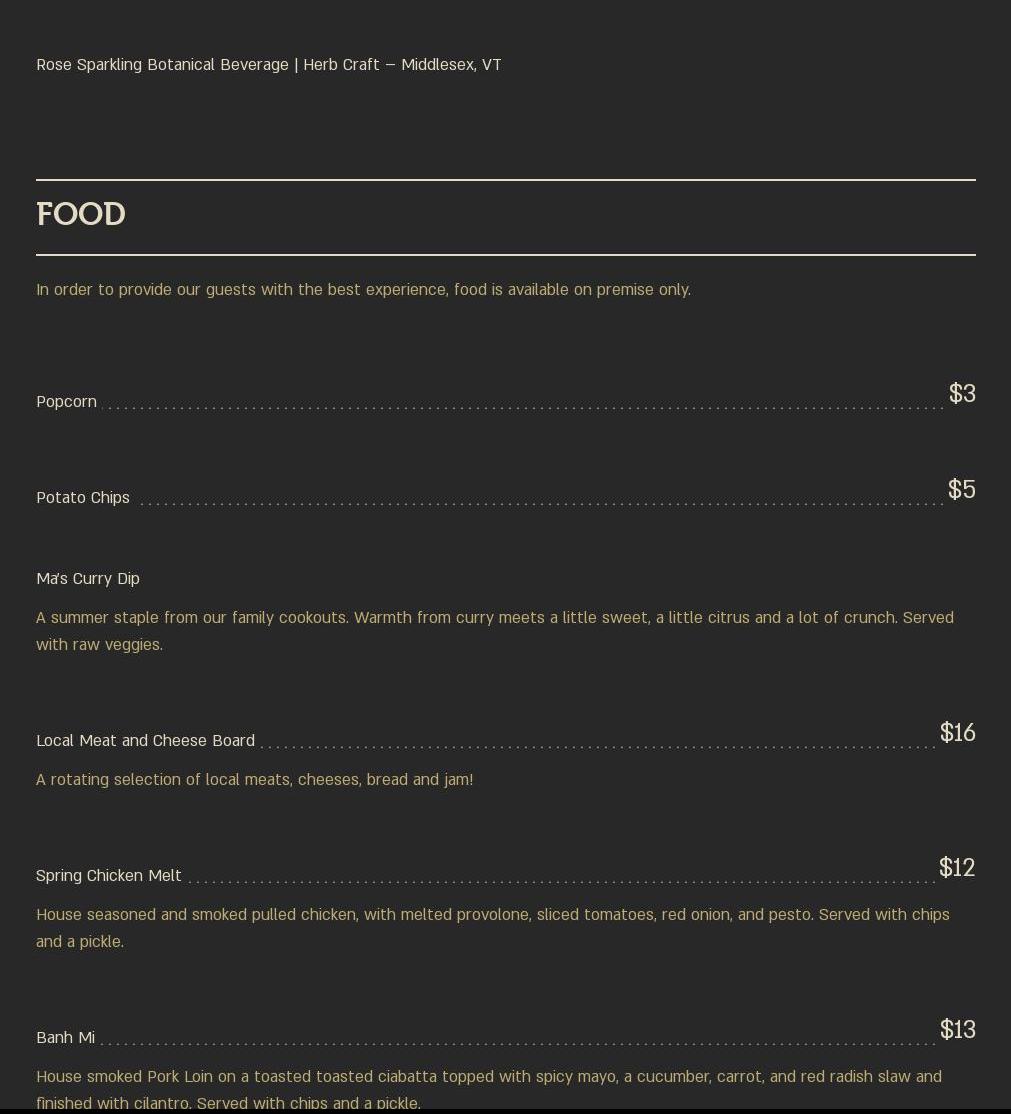Select the Spring Chicken Melt item

[x=109, y=876]
